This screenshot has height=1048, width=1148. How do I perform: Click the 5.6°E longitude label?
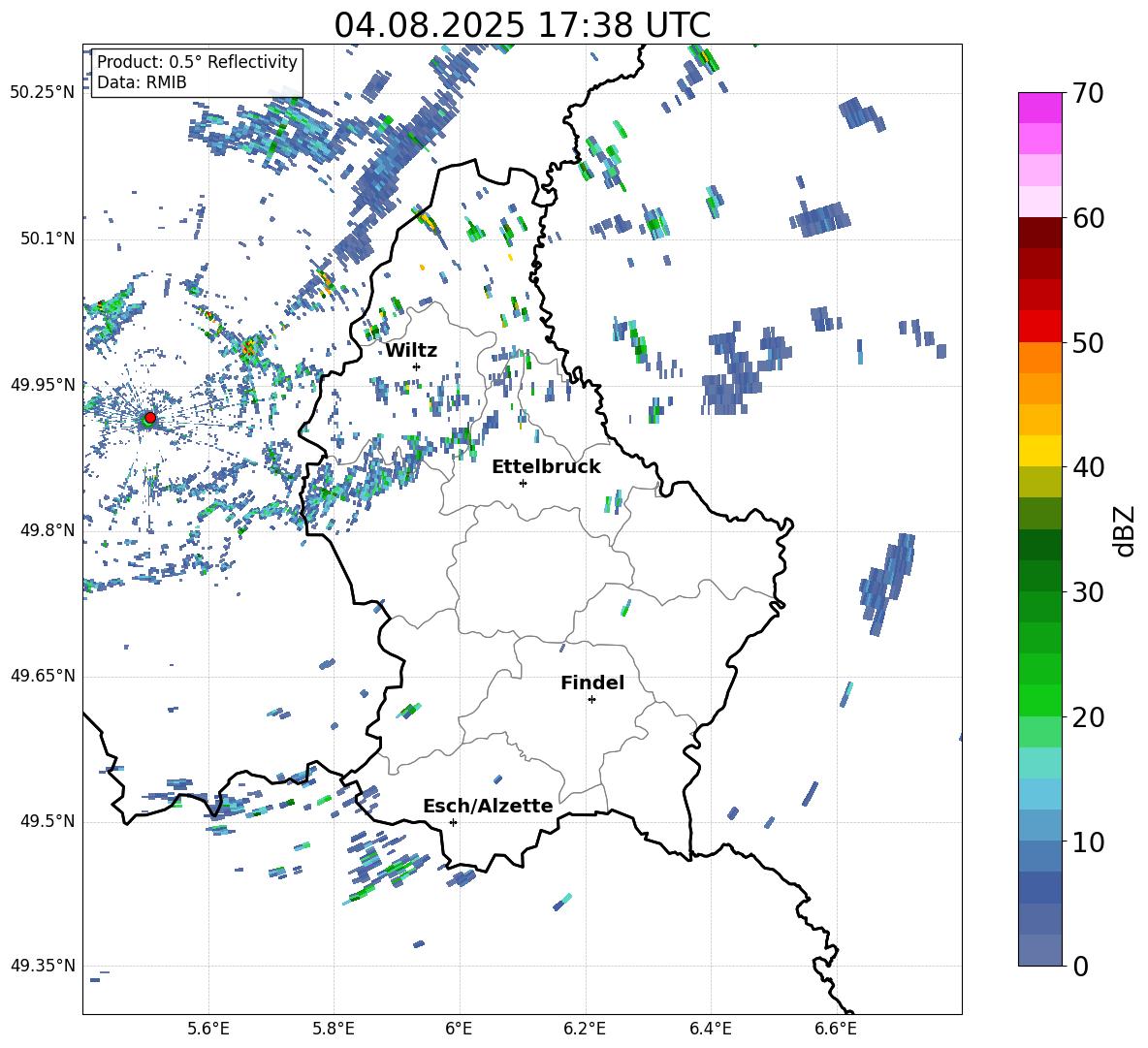[x=207, y=1029]
